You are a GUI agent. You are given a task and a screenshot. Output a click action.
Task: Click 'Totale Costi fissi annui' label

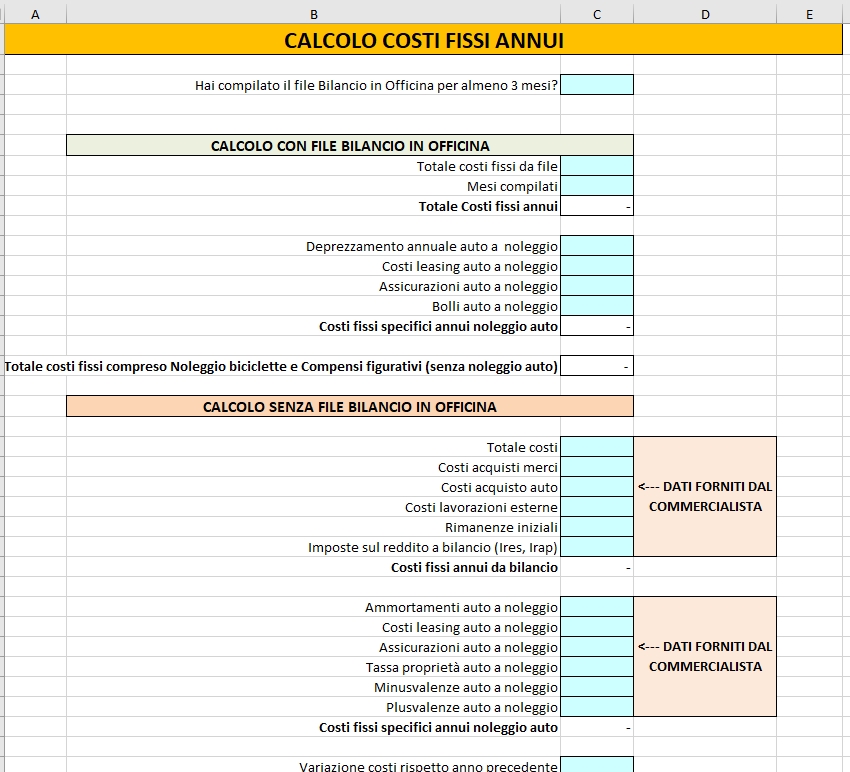coord(488,207)
